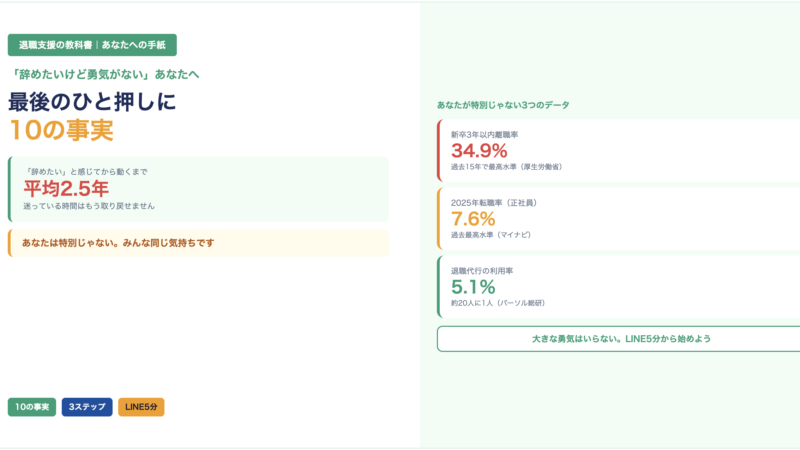Click あなたが特別じゃない3つのデータ heading
This screenshot has width=800, height=450.
point(503,105)
